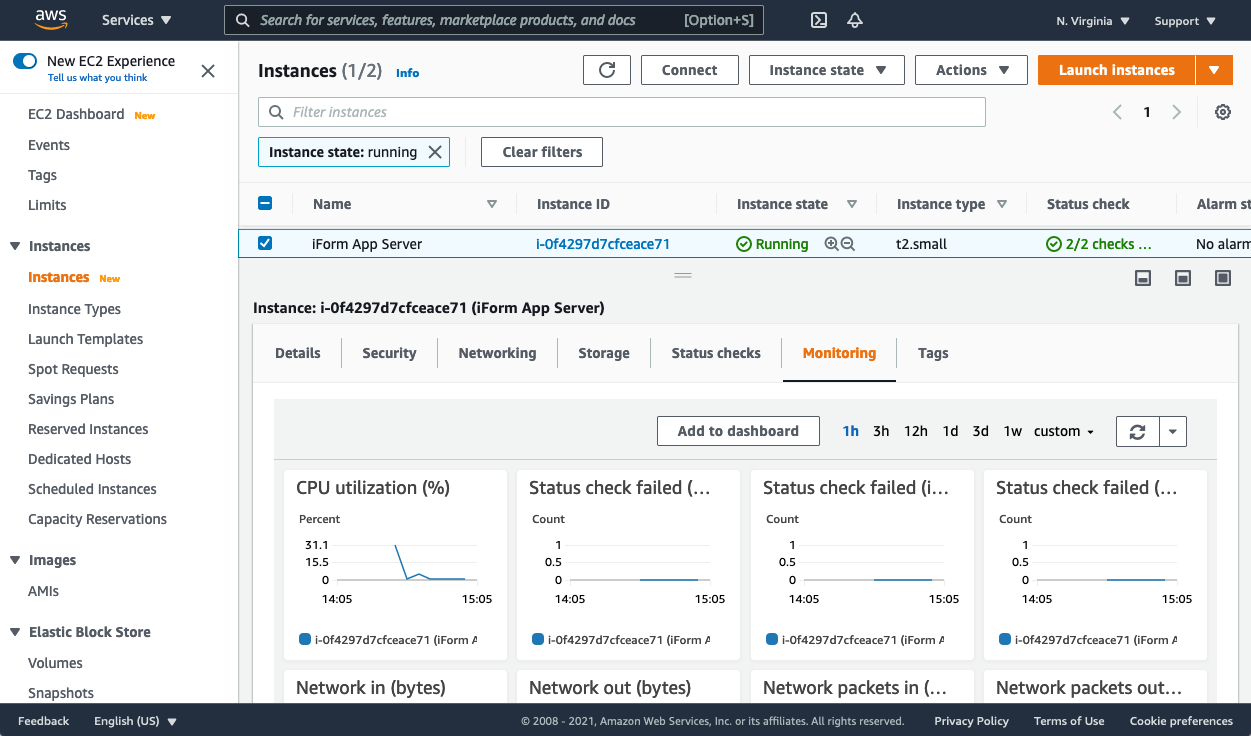Uncheck the iForm App Server row checkbox
Viewport: 1251px width, 736px height.
265,243
